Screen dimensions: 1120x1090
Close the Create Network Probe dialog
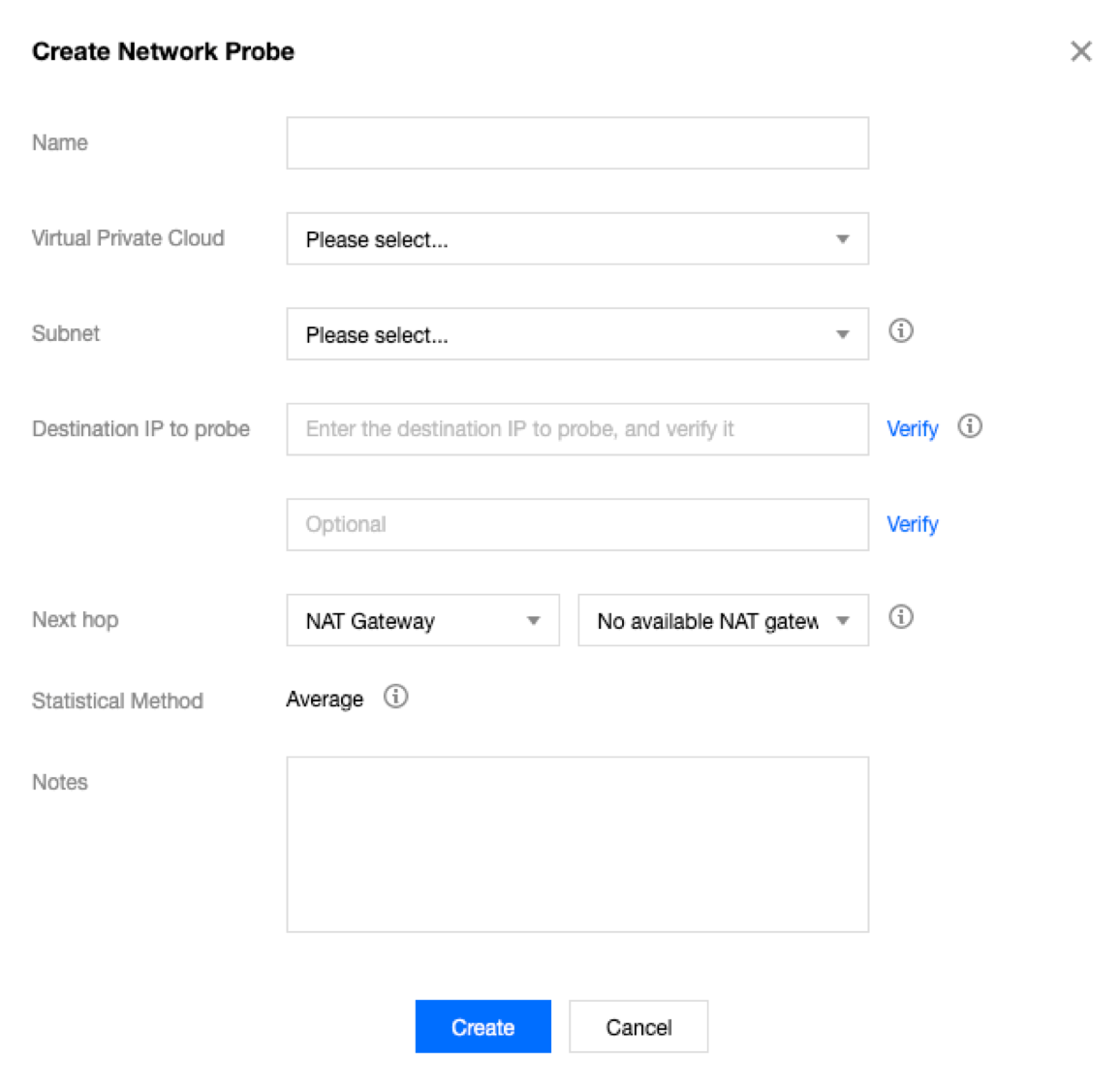pyautogui.click(x=1080, y=51)
